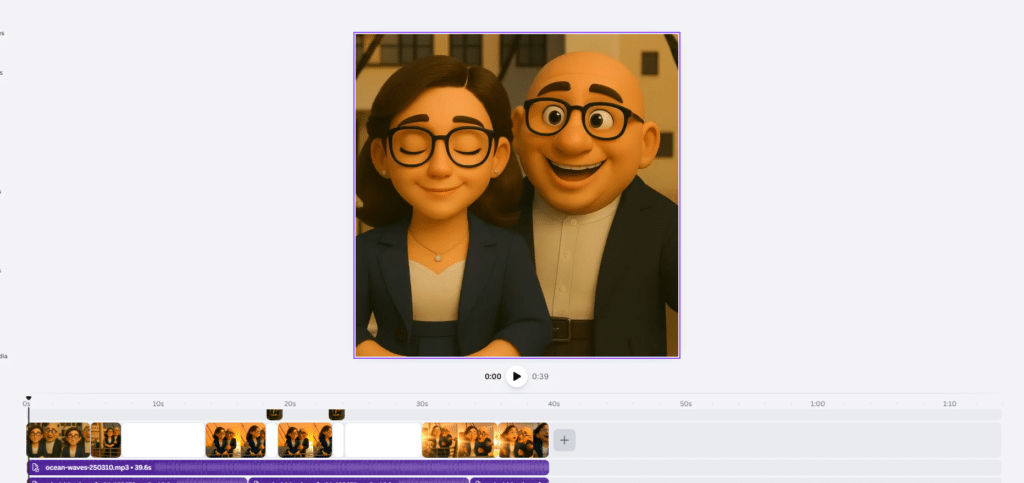This screenshot has height=483, width=1024.
Task: Click the 1:00 mark on the timeline ruler
Action: click(x=817, y=404)
